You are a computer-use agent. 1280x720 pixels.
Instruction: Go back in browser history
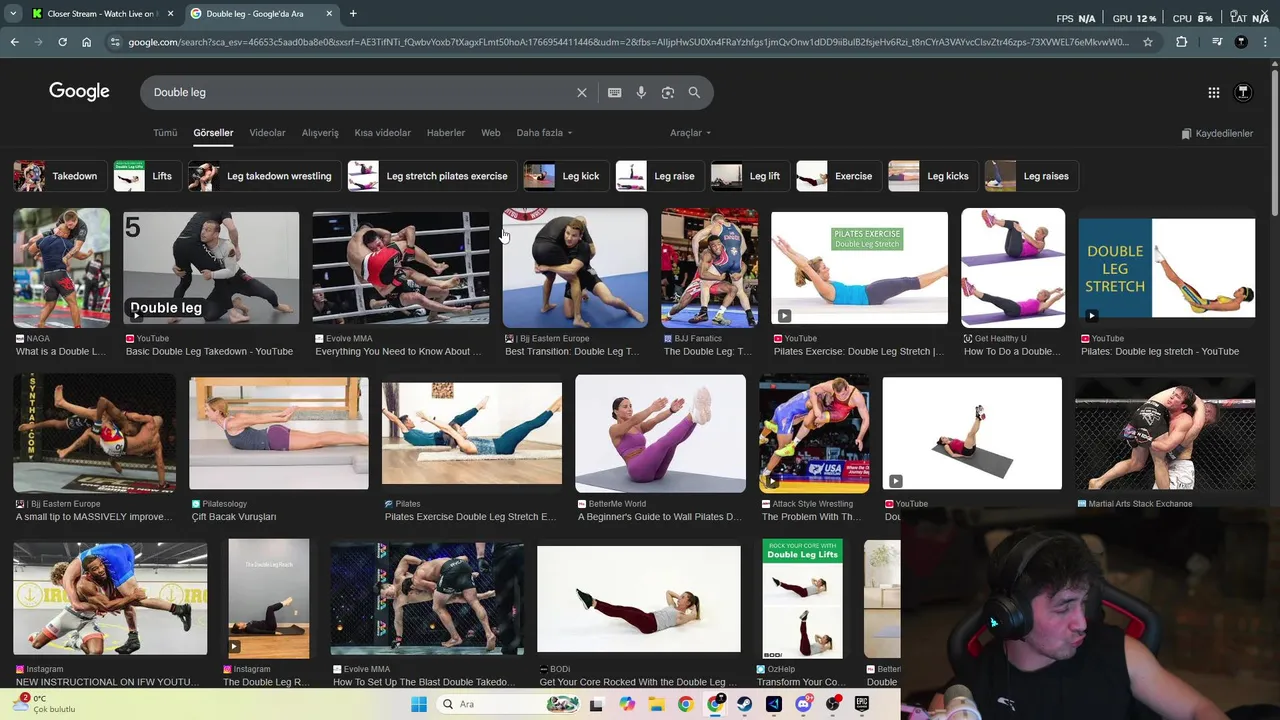coord(14,42)
